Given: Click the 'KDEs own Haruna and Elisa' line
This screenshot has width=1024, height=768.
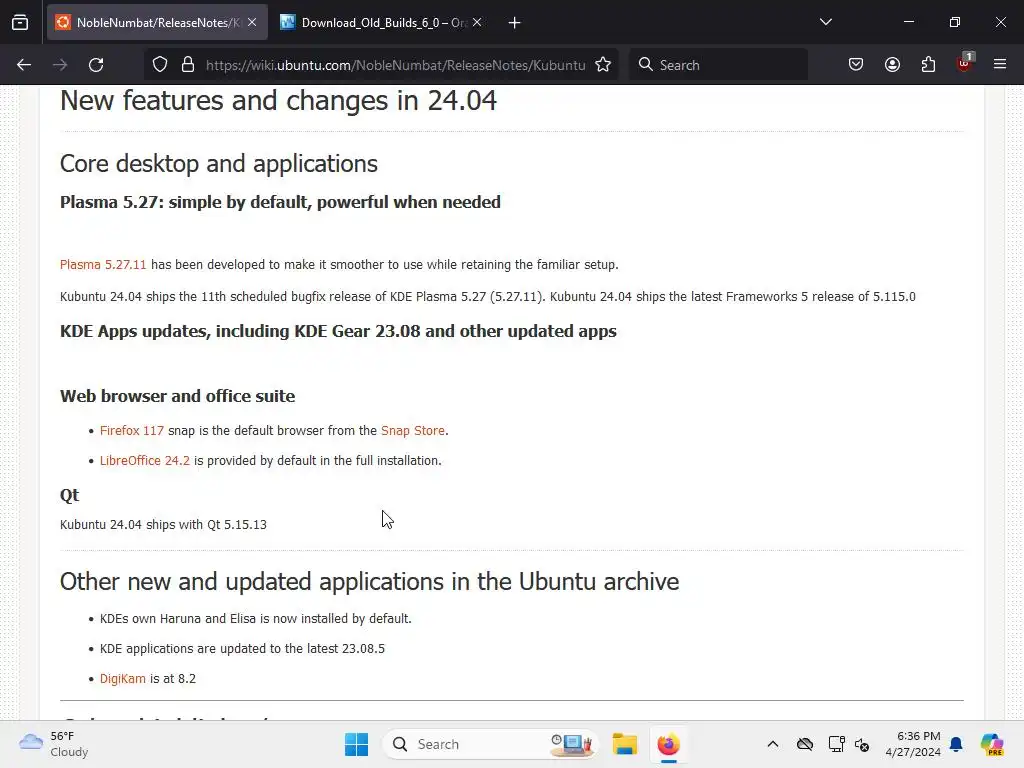Looking at the screenshot, I should 256,618.
